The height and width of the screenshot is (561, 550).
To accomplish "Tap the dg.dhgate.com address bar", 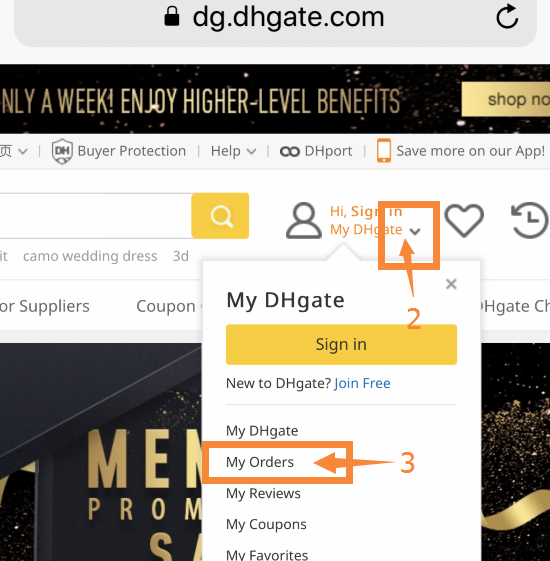I will pos(275,20).
